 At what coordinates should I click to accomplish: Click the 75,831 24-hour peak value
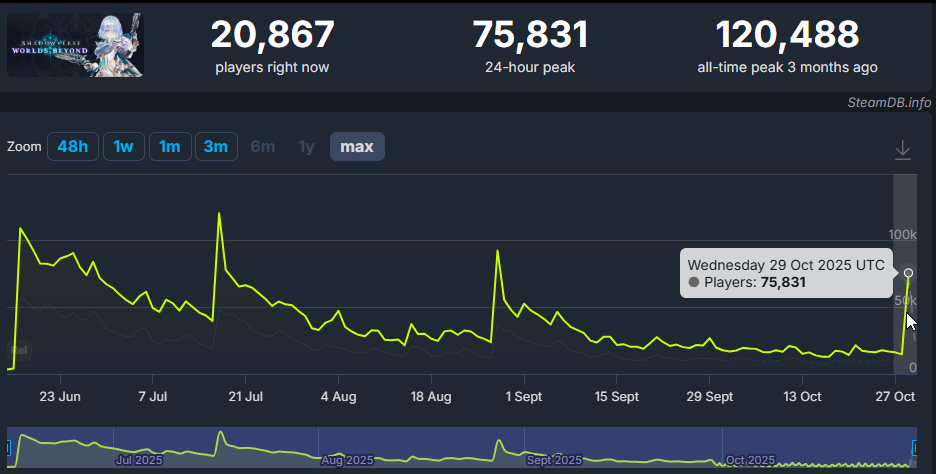[530, 35]
